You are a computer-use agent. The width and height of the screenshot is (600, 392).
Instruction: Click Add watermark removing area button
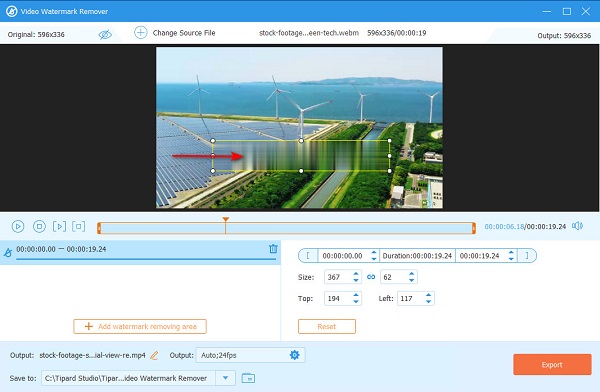pos(140,327)
